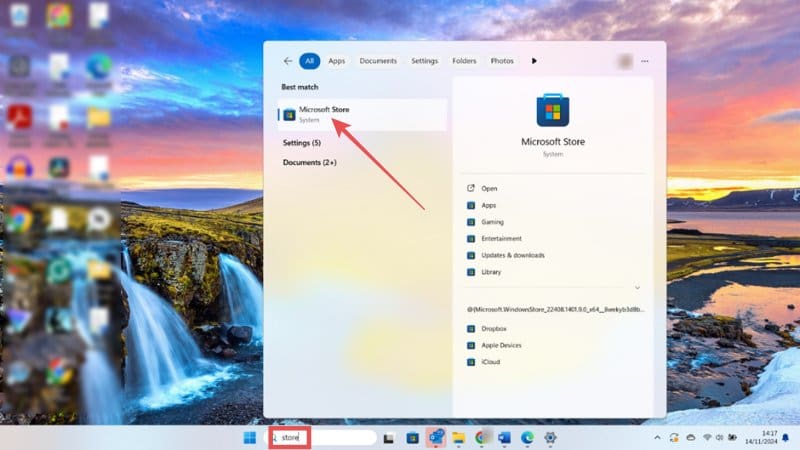This screenshot has width=800, height=450.
Task: Open Word from the taskbar
Action: click(504, 438)
